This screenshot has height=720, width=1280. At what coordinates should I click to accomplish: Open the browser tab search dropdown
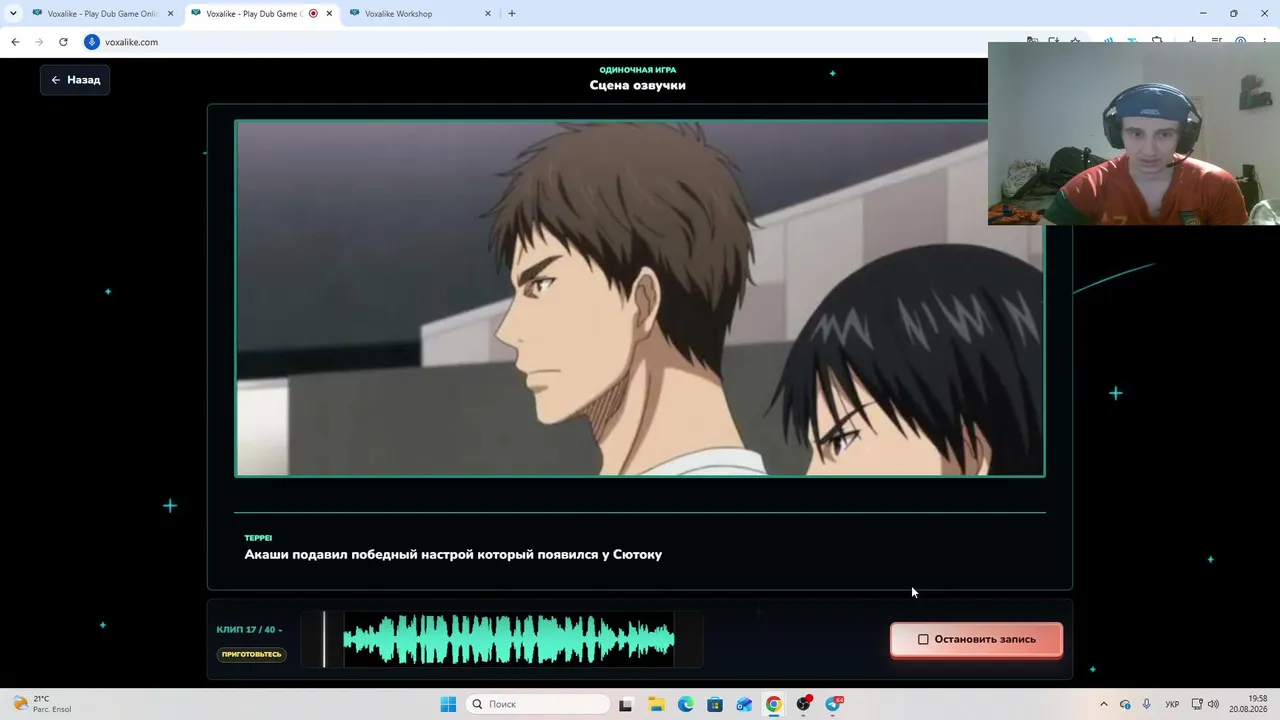pos(13,14)
